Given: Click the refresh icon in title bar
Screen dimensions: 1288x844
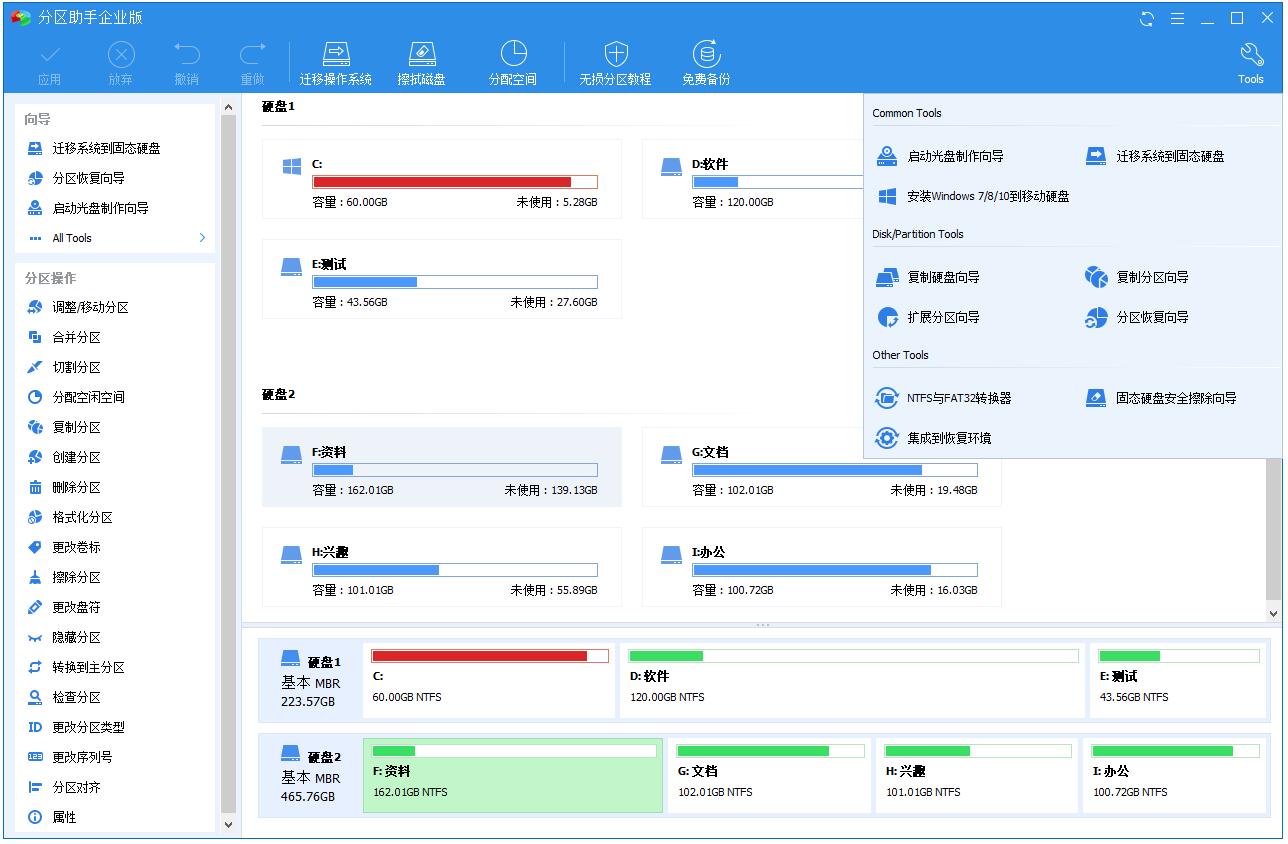Looking at the screenshot, I should click(x=1147, y=18).
